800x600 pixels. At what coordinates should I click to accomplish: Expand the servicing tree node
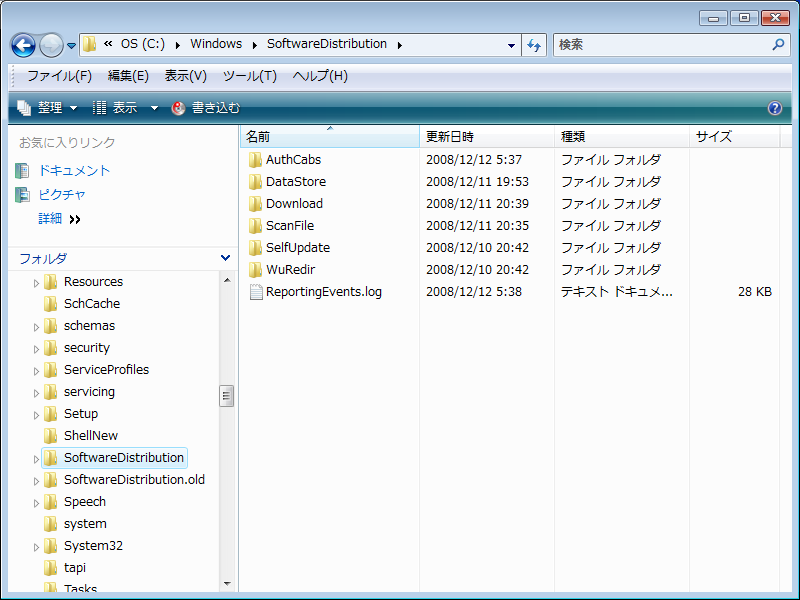pyautogui.click(x=36, y=393)
